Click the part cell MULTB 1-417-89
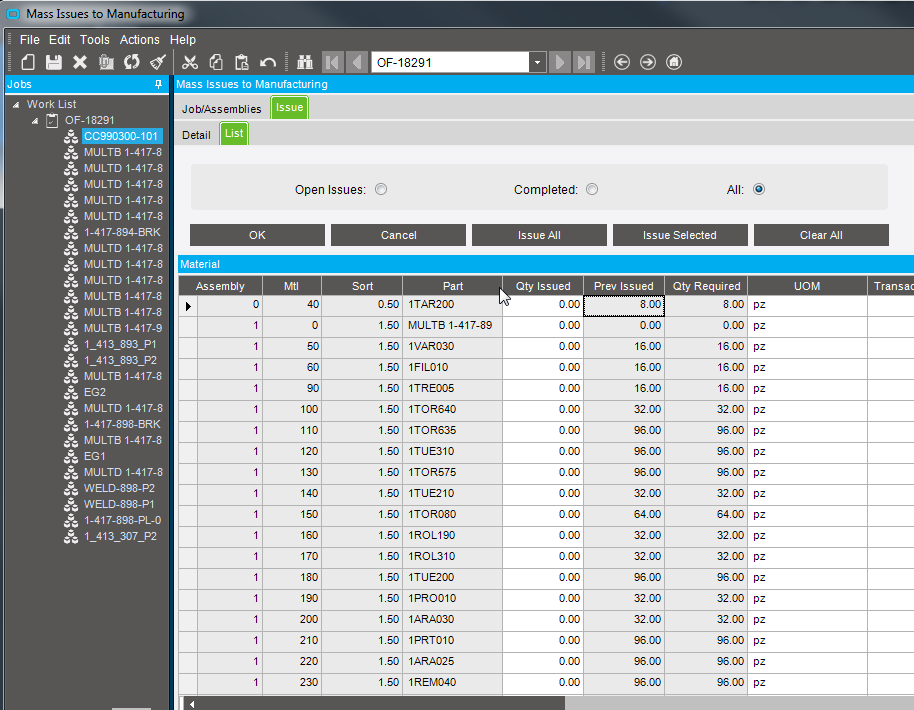This screenshot has height=710, width=914. click(452, 326)
